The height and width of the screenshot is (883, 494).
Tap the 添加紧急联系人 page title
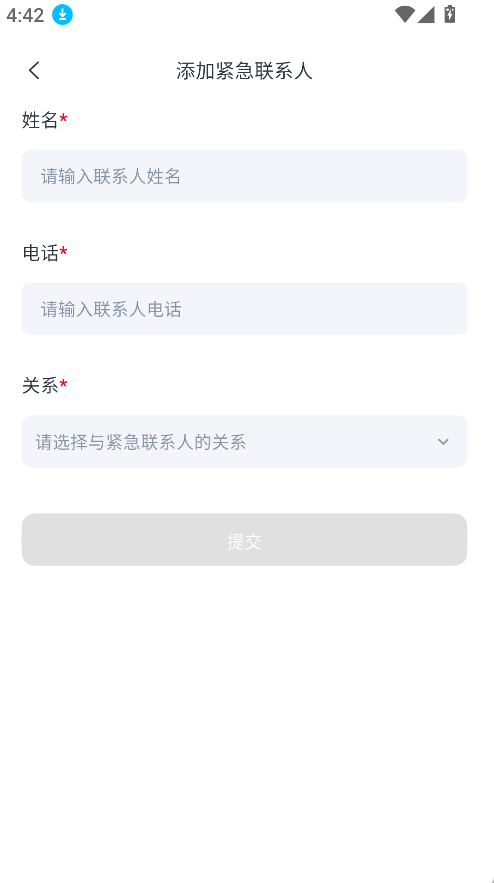tap(244, 71)
